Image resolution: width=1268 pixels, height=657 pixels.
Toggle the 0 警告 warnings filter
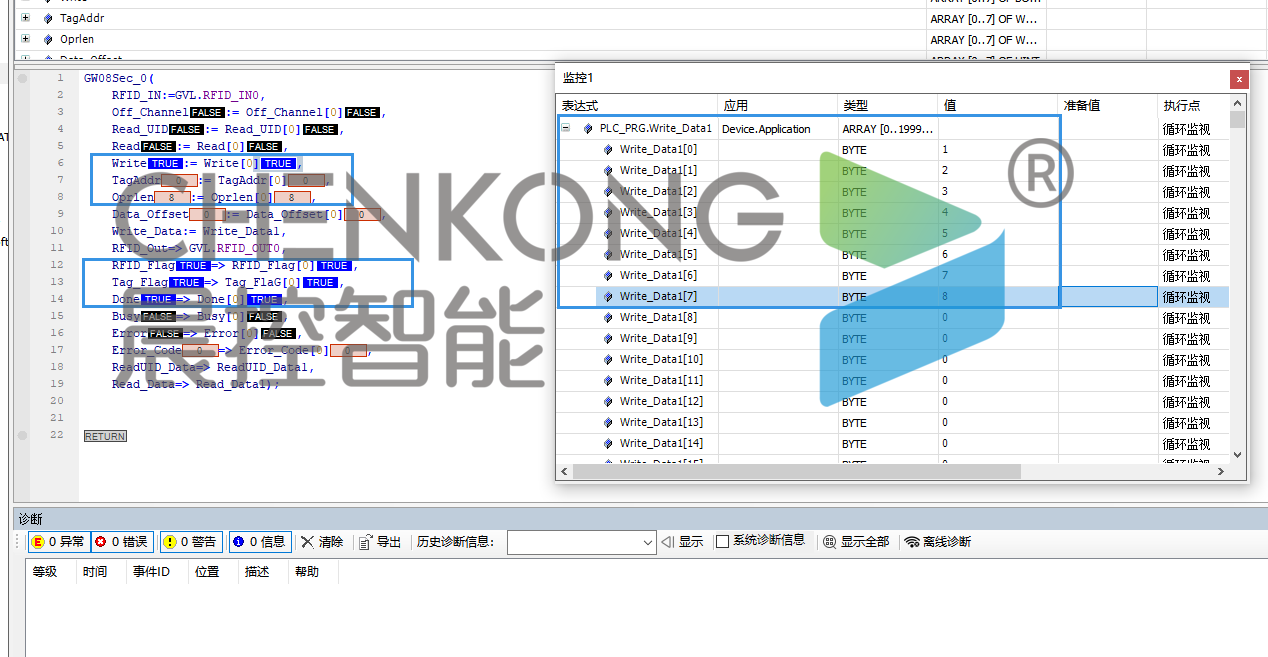(190, 542)
